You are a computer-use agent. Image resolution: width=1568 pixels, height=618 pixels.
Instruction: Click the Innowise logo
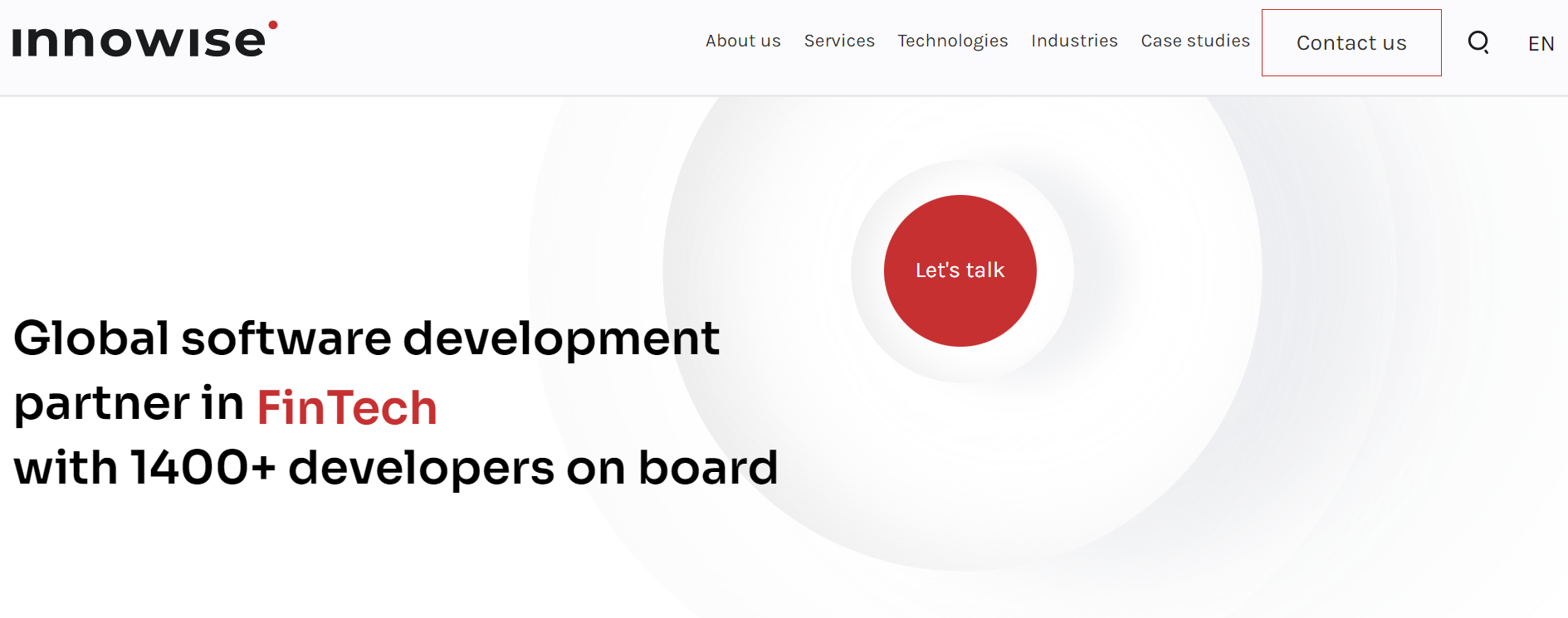[x=145, y=39]
